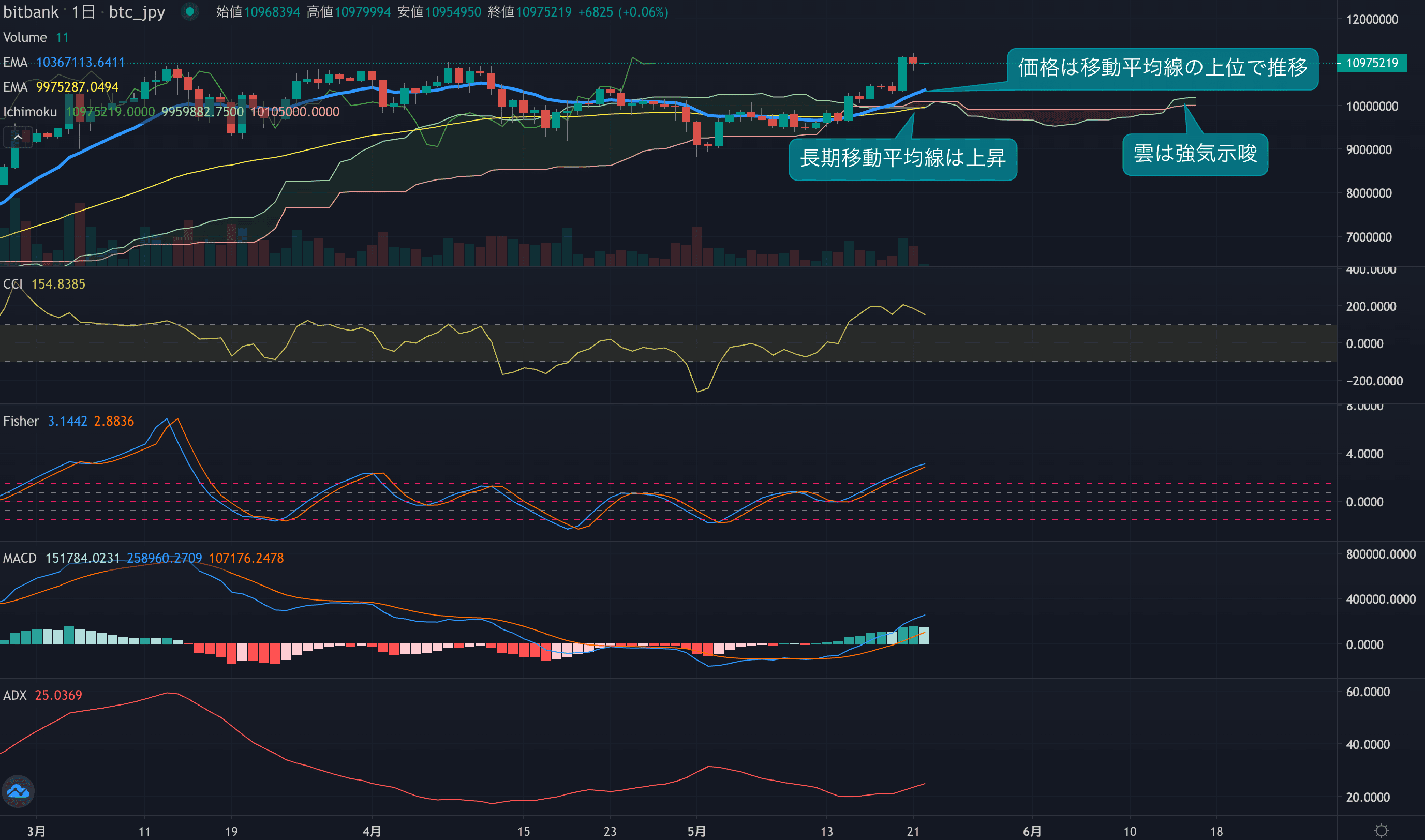1425x840 pixels.
Task: Click the Ichimoku indicator legend label
Action: [30, 112]
